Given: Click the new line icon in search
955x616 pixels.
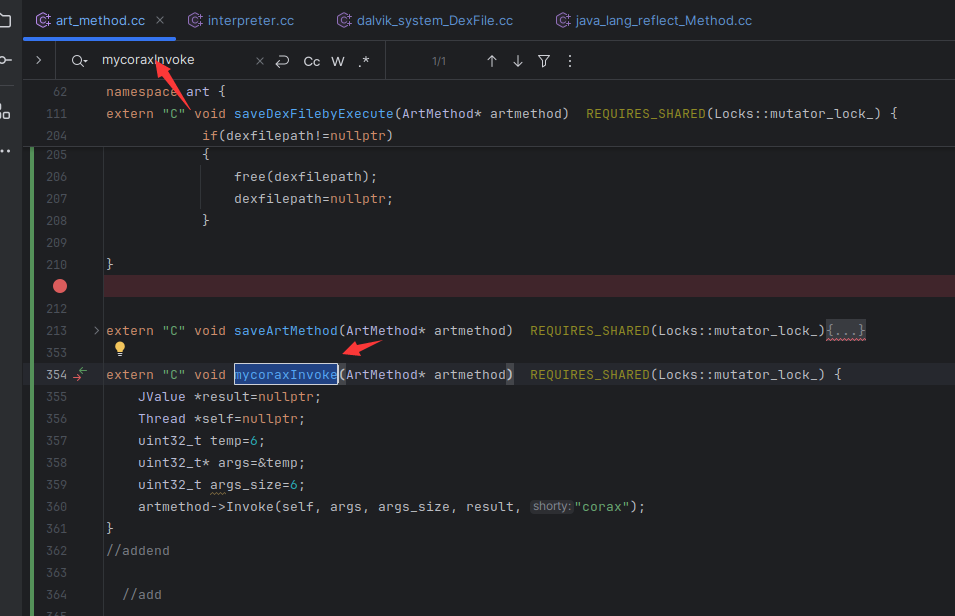Looking at the screenshot, I should point(283,61).
